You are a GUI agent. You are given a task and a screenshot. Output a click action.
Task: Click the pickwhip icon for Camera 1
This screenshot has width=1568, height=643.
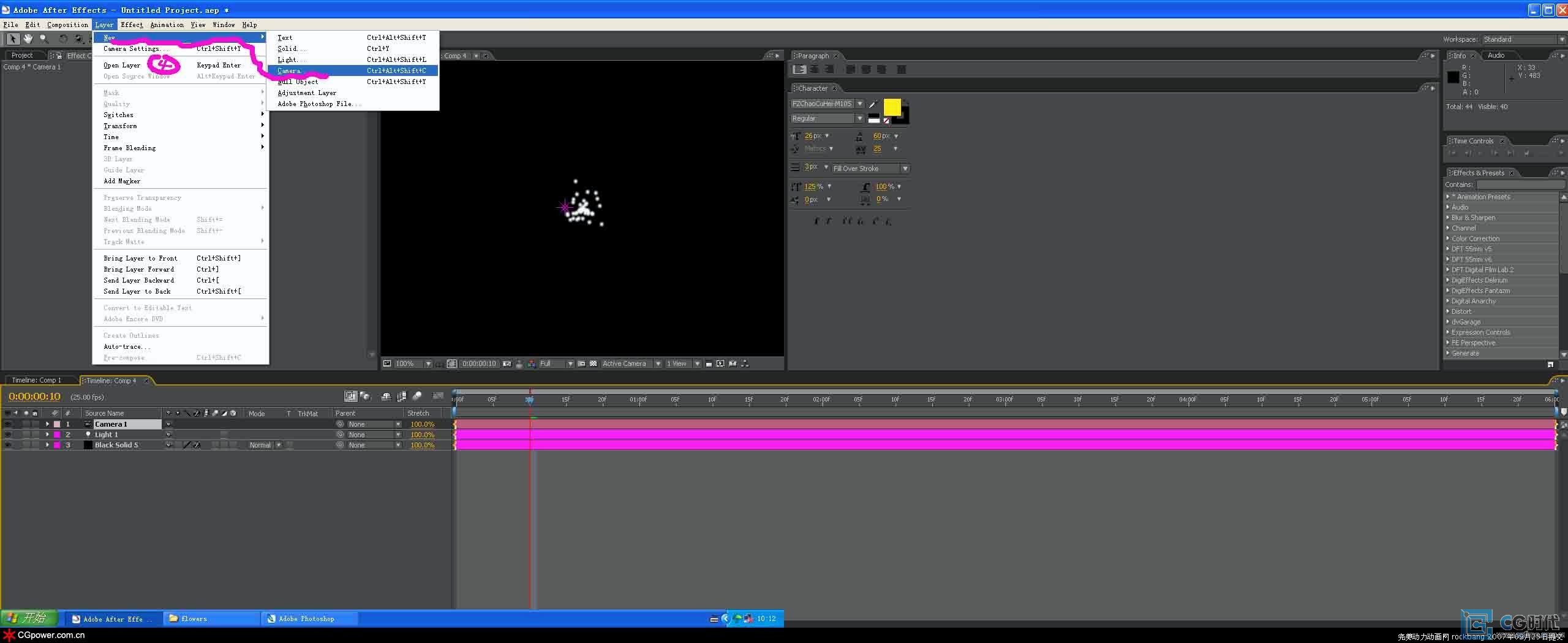click(340, 424)
